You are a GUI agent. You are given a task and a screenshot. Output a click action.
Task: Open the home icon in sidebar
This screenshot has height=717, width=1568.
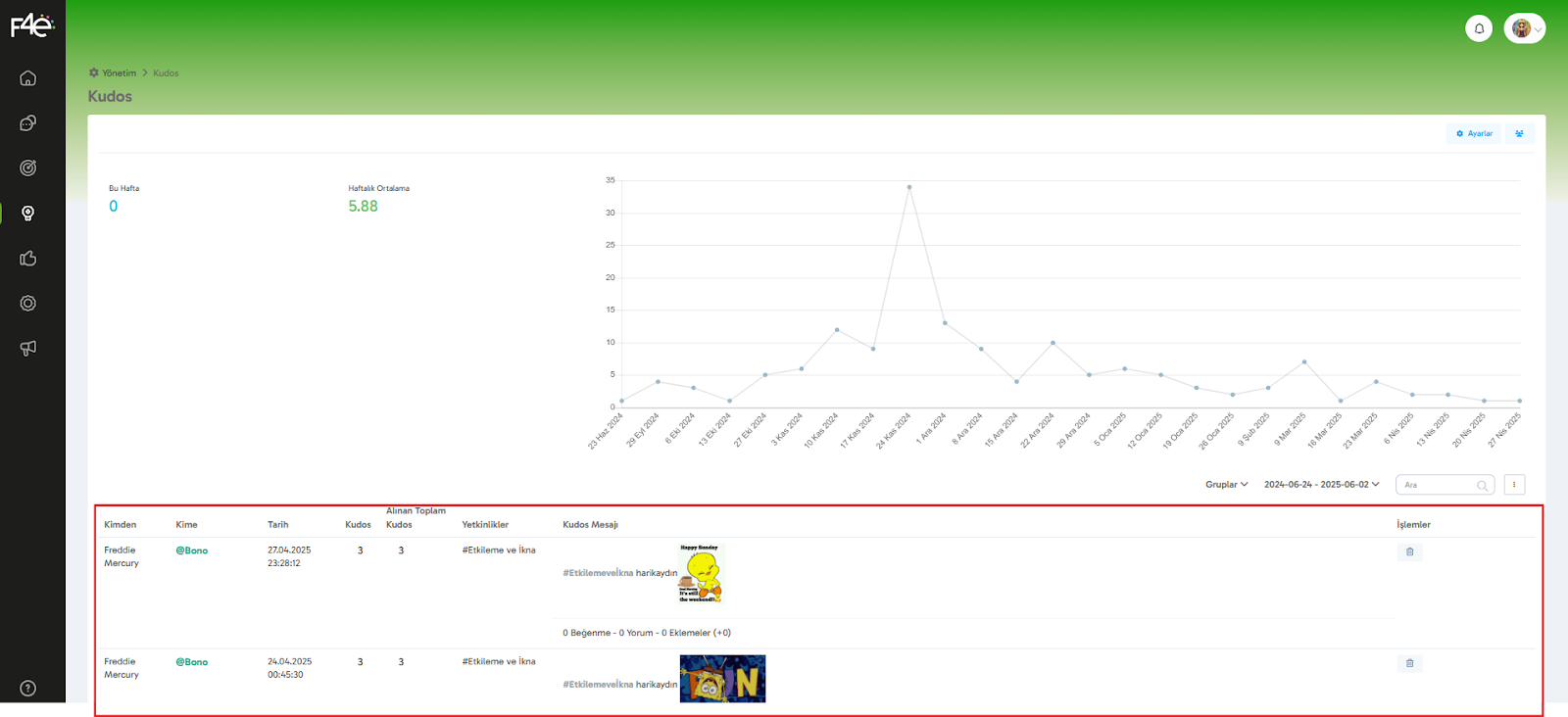(28, 78)
